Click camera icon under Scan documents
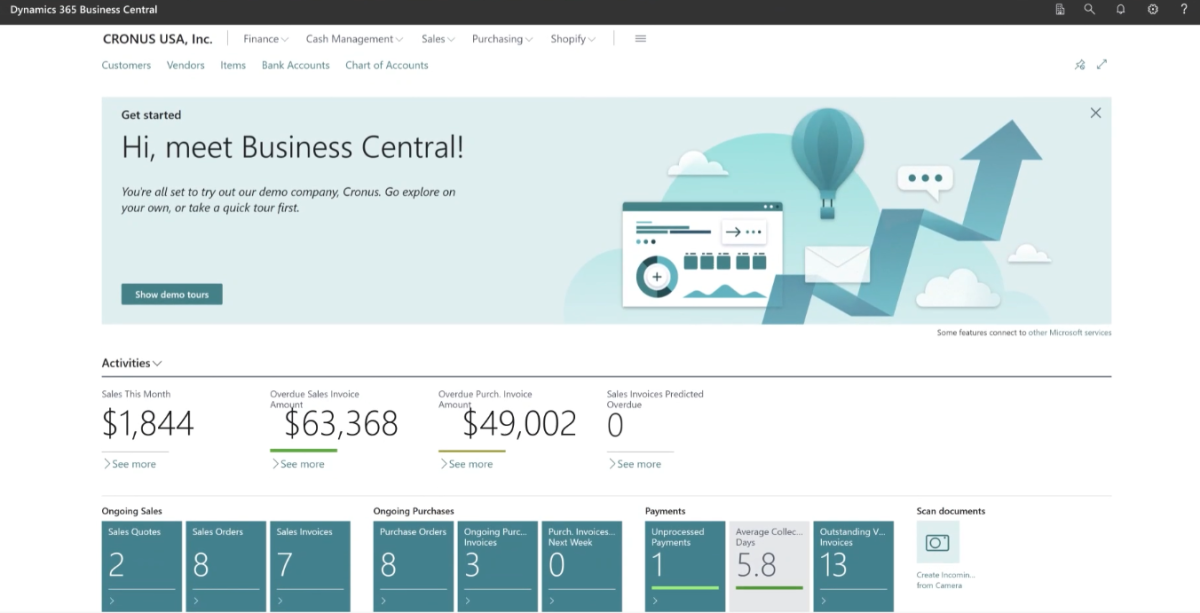The height and width of the screenshot is (613, 1200). 937,543
